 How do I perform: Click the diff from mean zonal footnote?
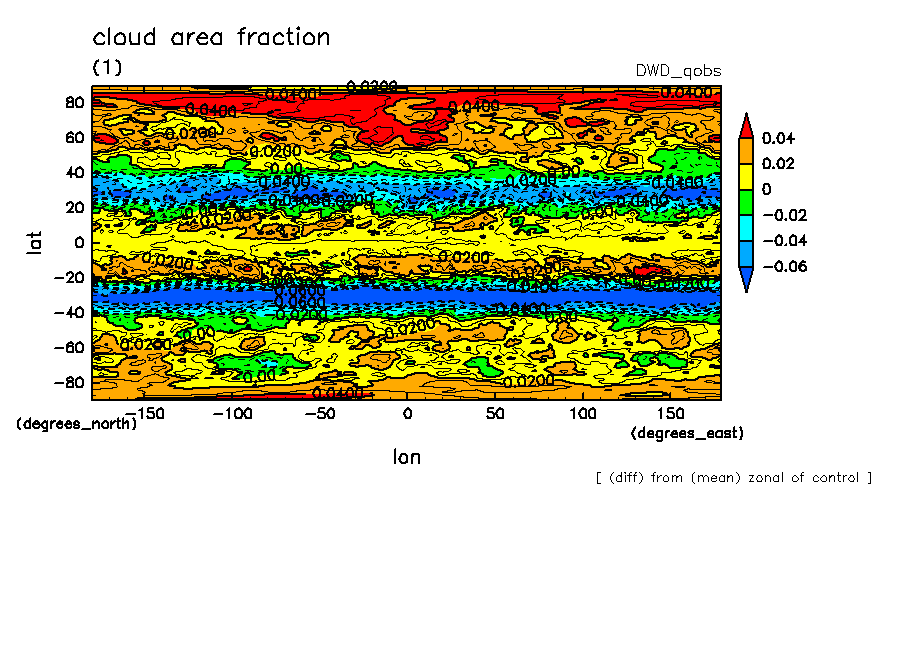(733, 478)
